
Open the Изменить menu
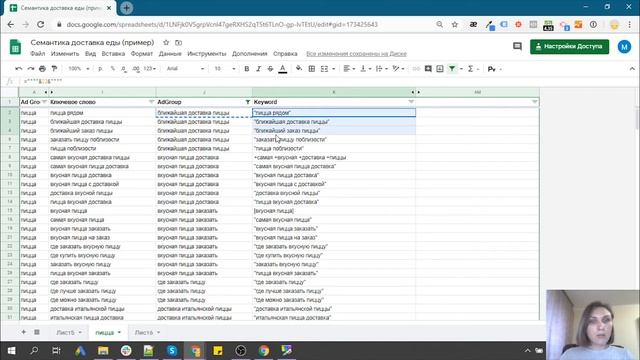65,53
